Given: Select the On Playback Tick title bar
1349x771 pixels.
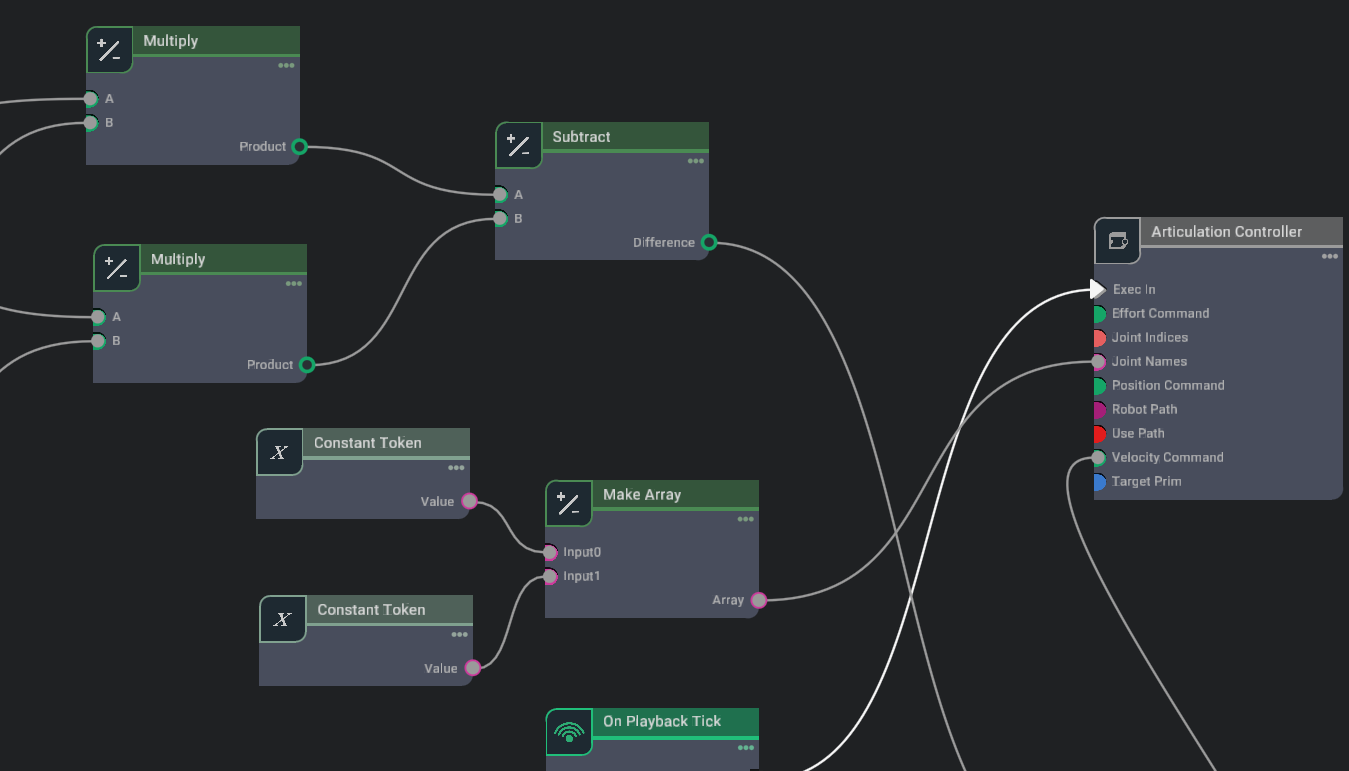Looking at the screenshot, I should coord(675,722).
